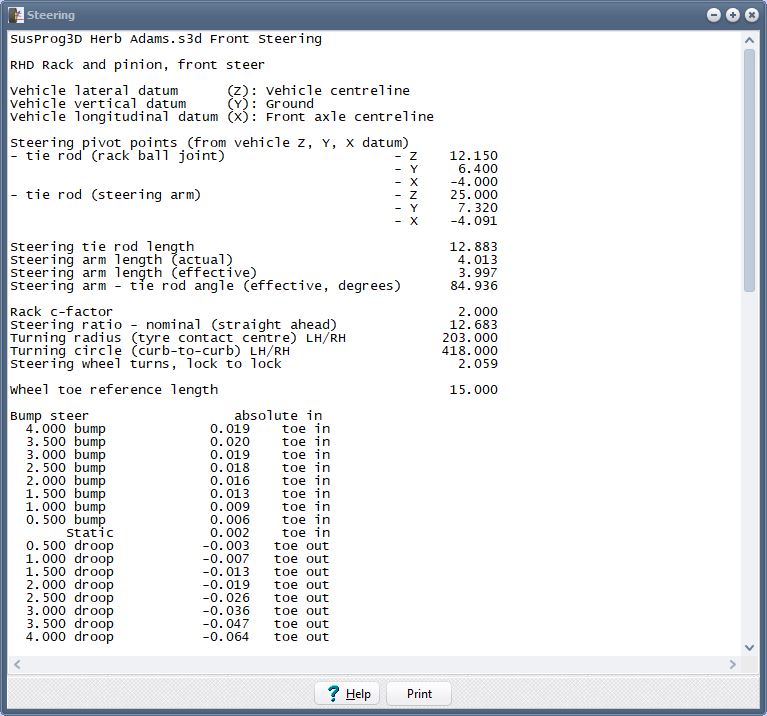Click the 'Steering tie rod length' line

click(x=102, y=247)
